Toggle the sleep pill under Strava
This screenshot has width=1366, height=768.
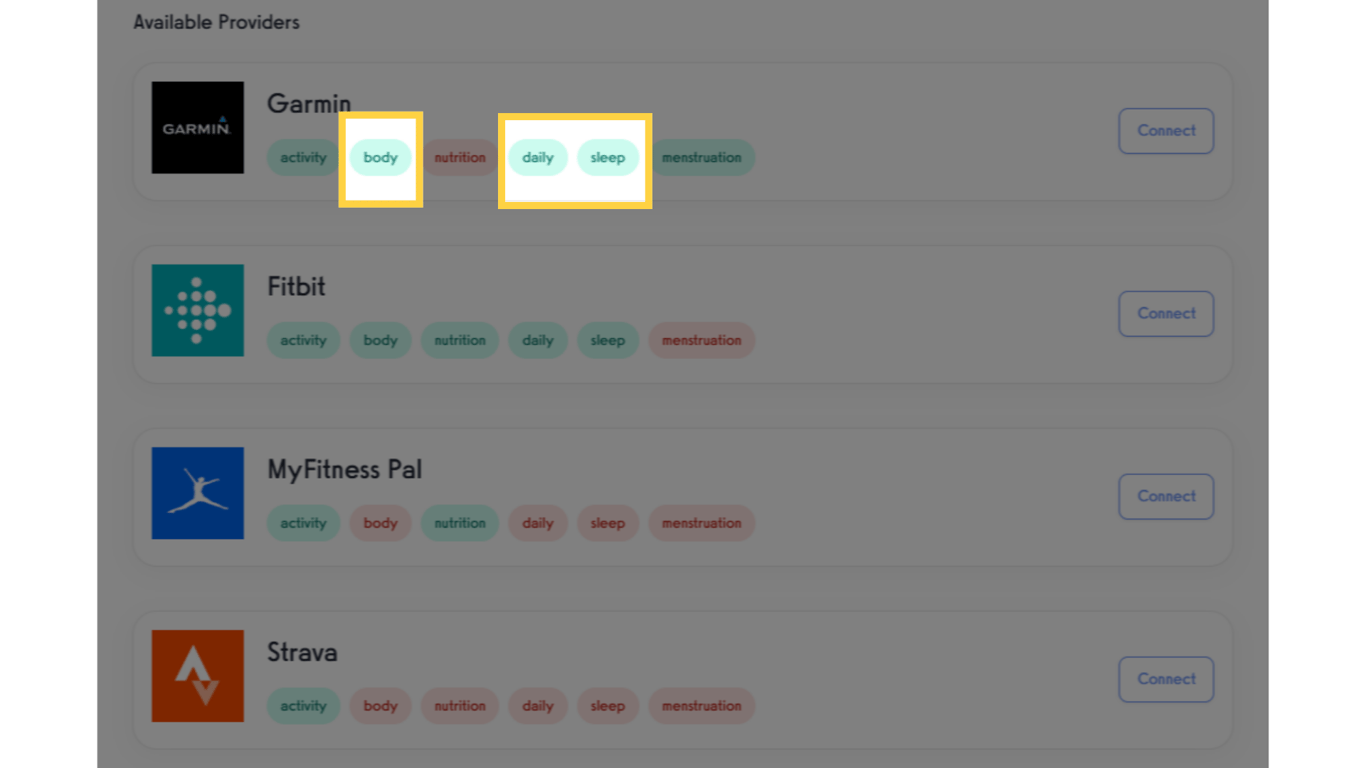(x=608, y=706)
